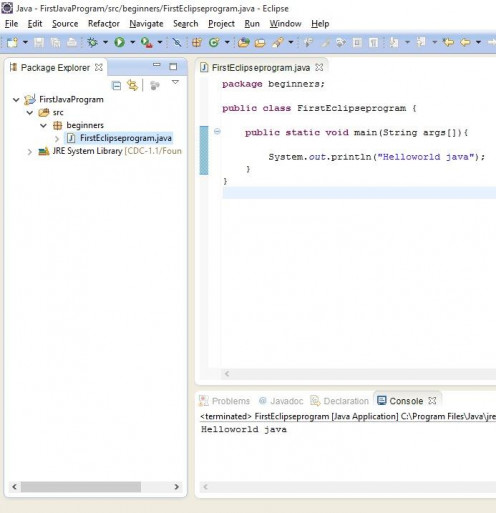
Task: Open the Refactor menu
Action: point(104,24)
